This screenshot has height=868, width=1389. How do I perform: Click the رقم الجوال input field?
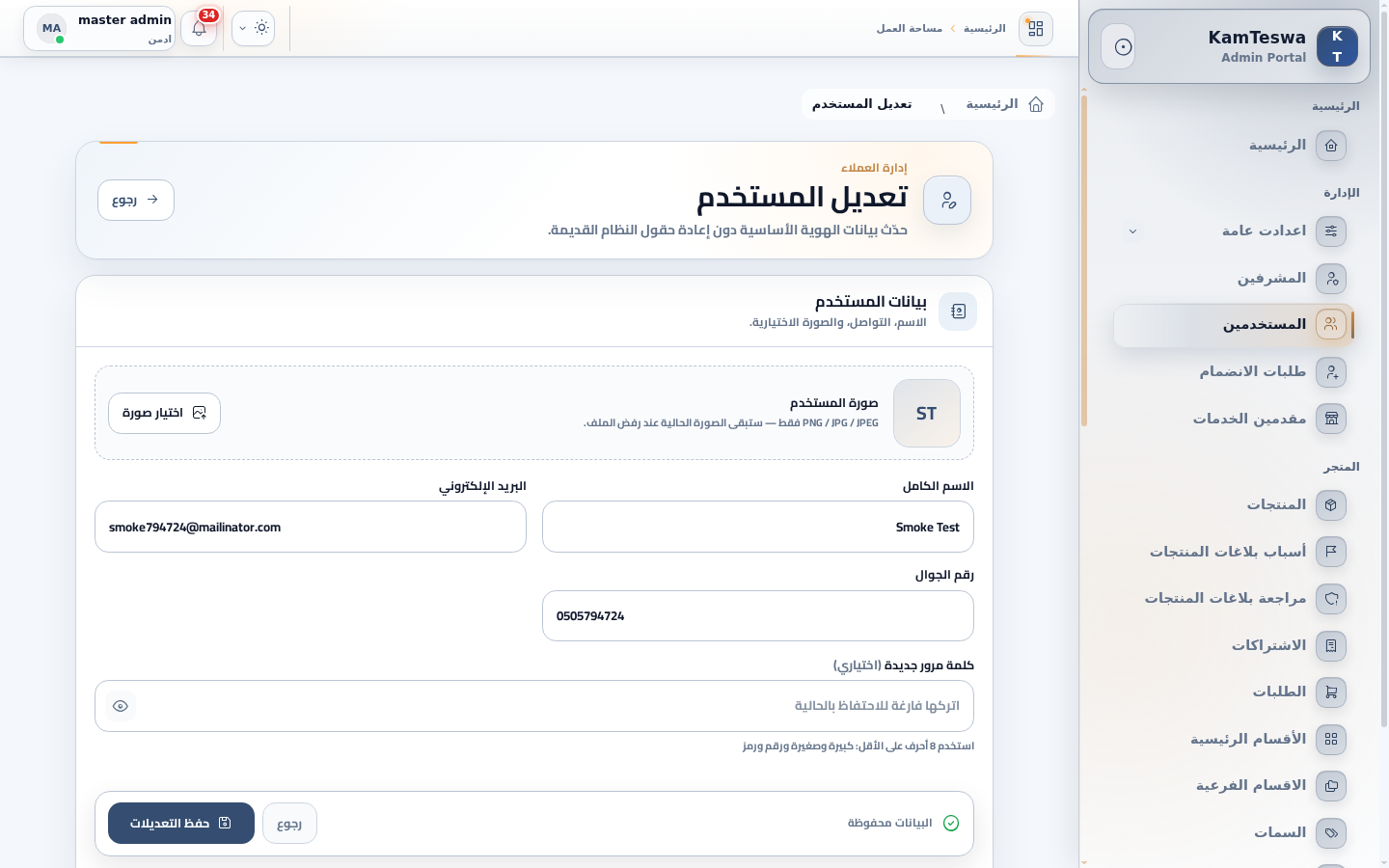click(x=758, y=615)
